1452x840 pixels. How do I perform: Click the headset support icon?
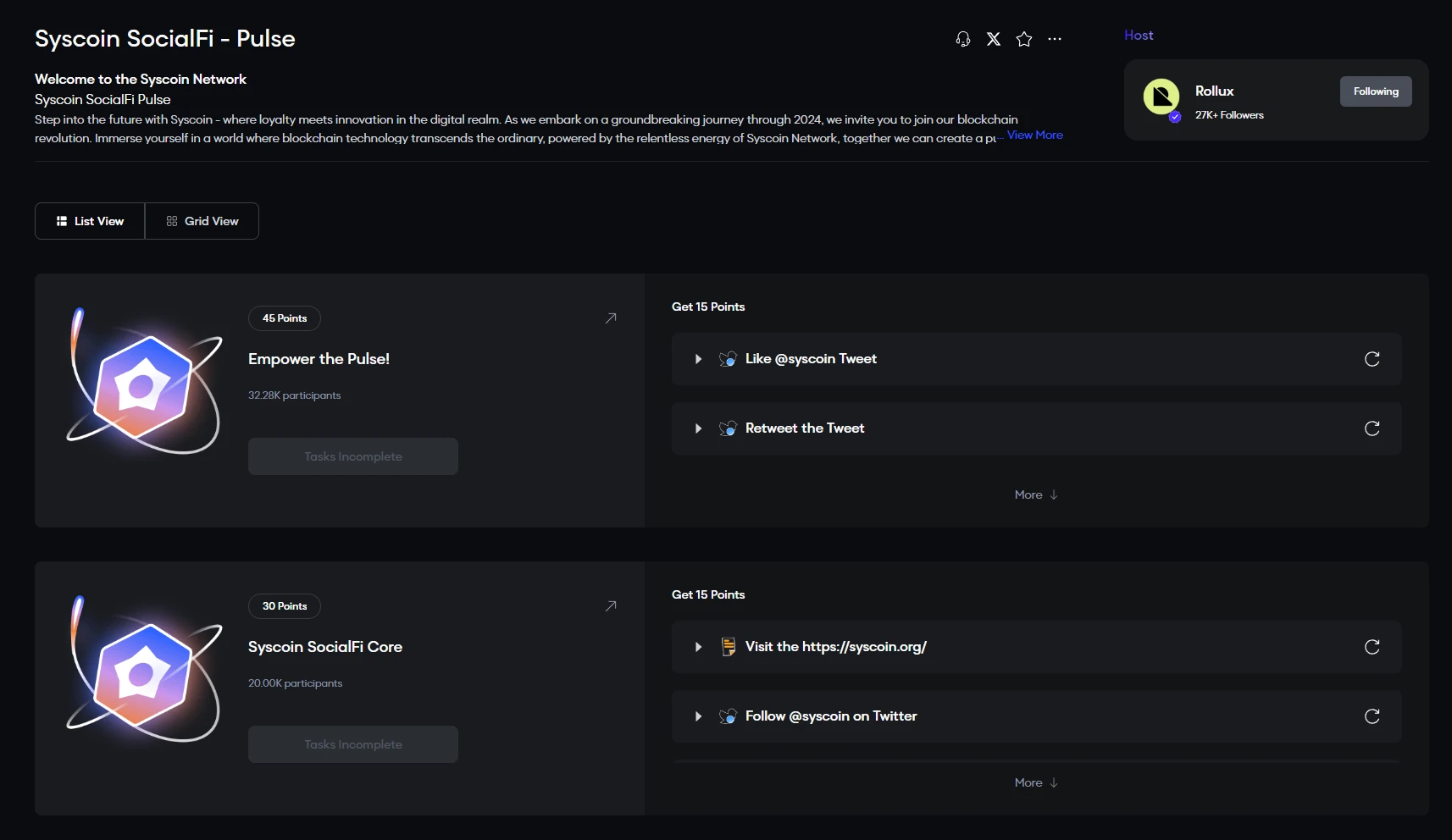(x=962, y=39)
